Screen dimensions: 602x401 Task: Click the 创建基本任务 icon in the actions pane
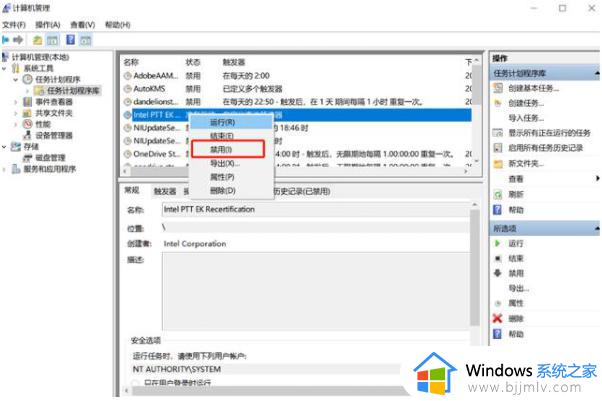click(498, 88)
